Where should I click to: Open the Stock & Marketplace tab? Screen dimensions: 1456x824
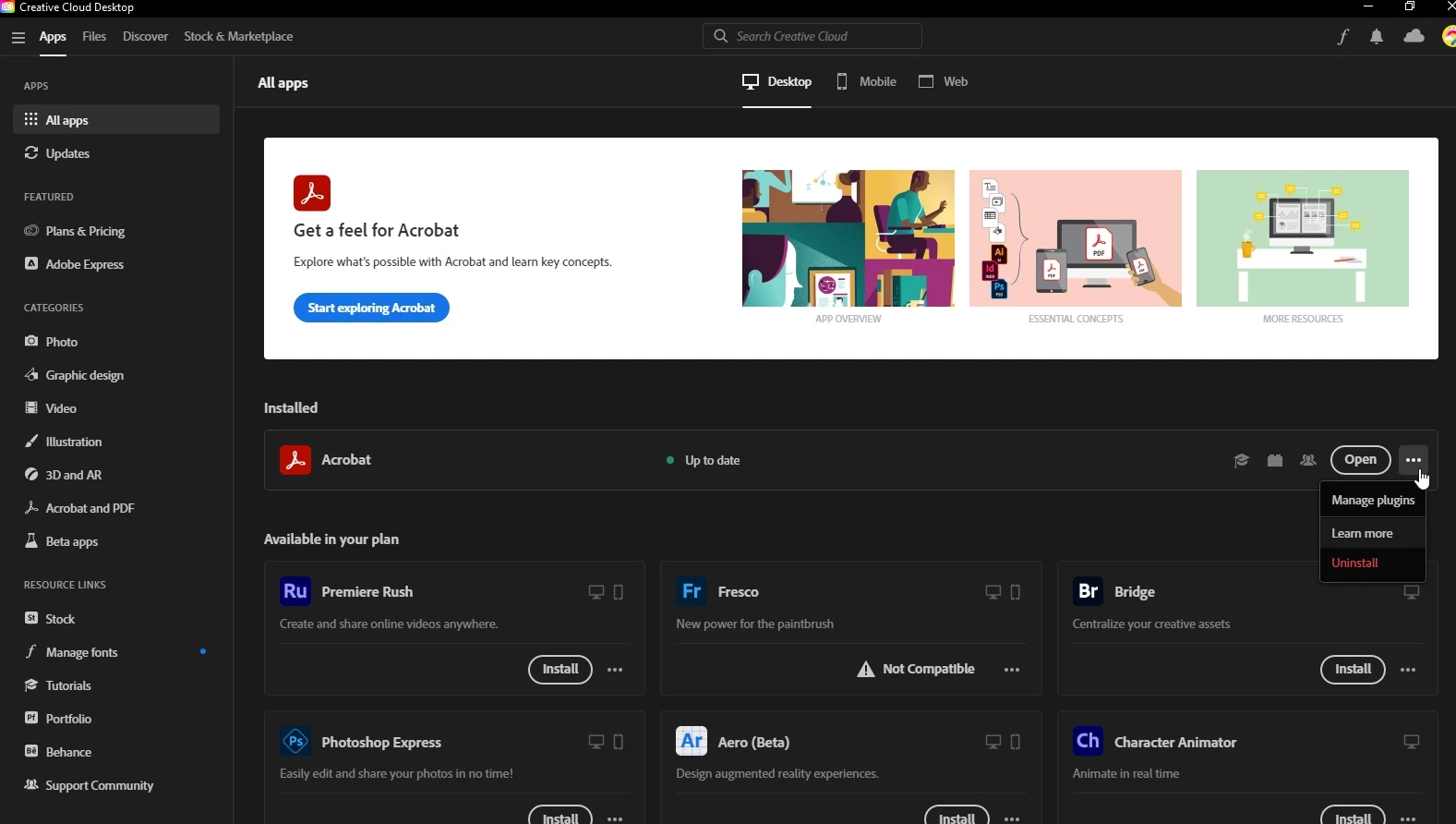point(238,37)
